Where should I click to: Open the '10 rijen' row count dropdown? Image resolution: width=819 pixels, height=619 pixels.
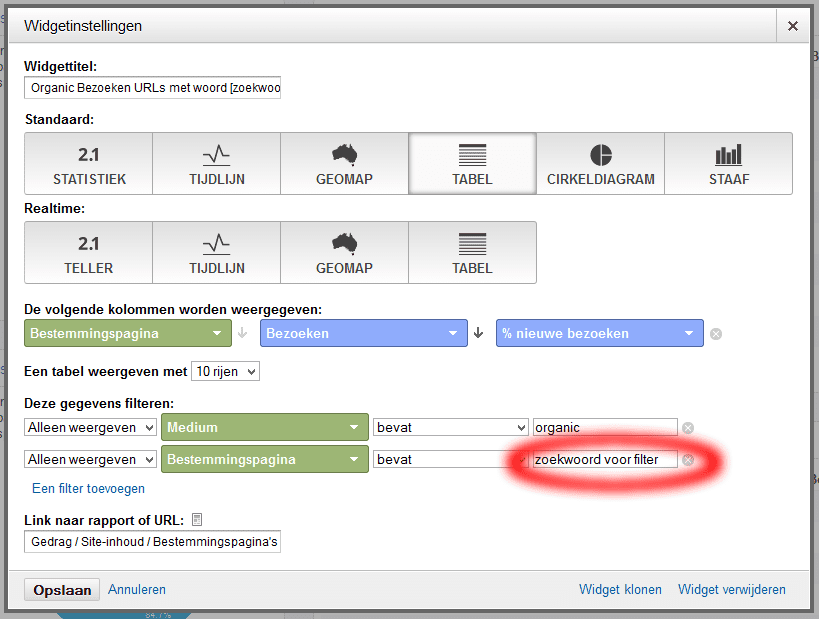pos(226,371)
